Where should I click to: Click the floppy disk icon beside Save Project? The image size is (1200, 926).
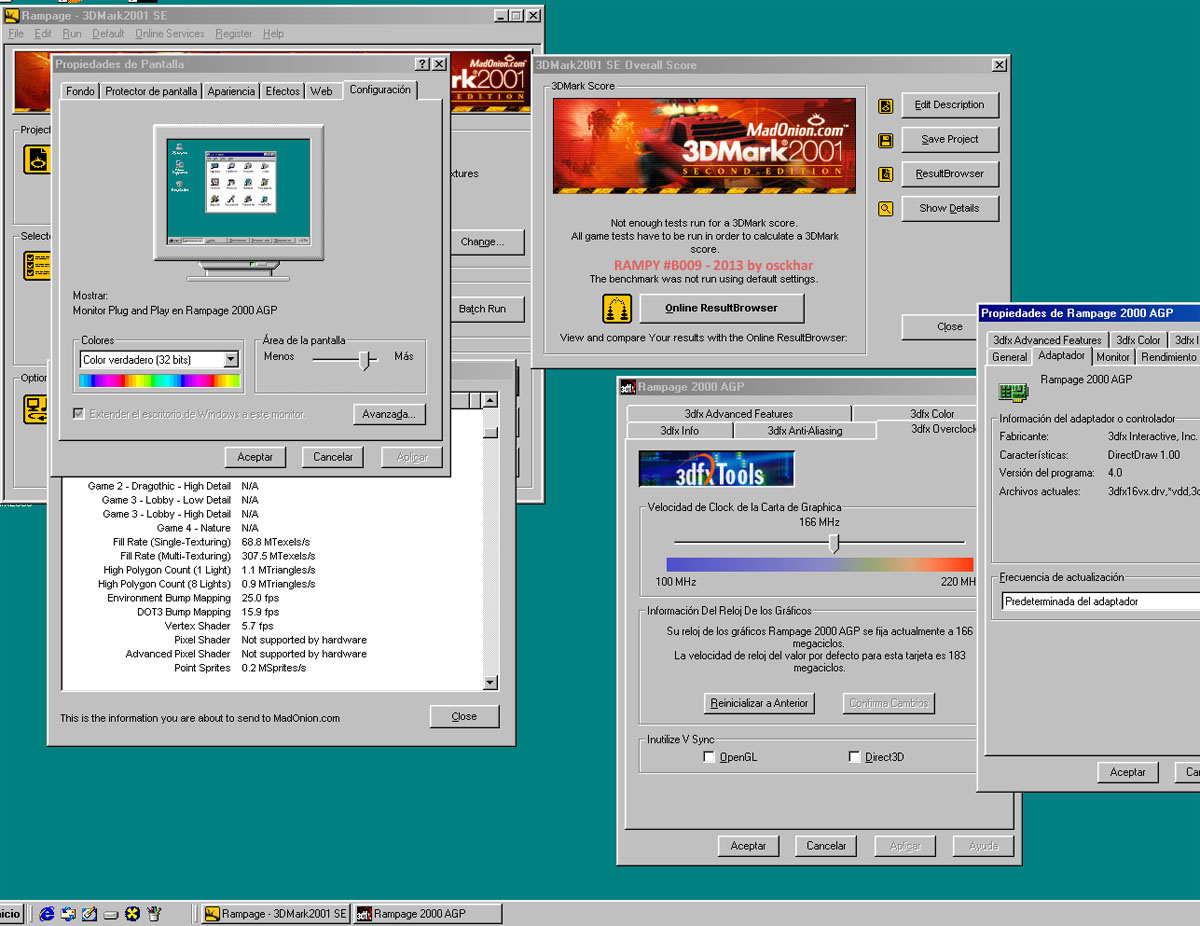885,140
